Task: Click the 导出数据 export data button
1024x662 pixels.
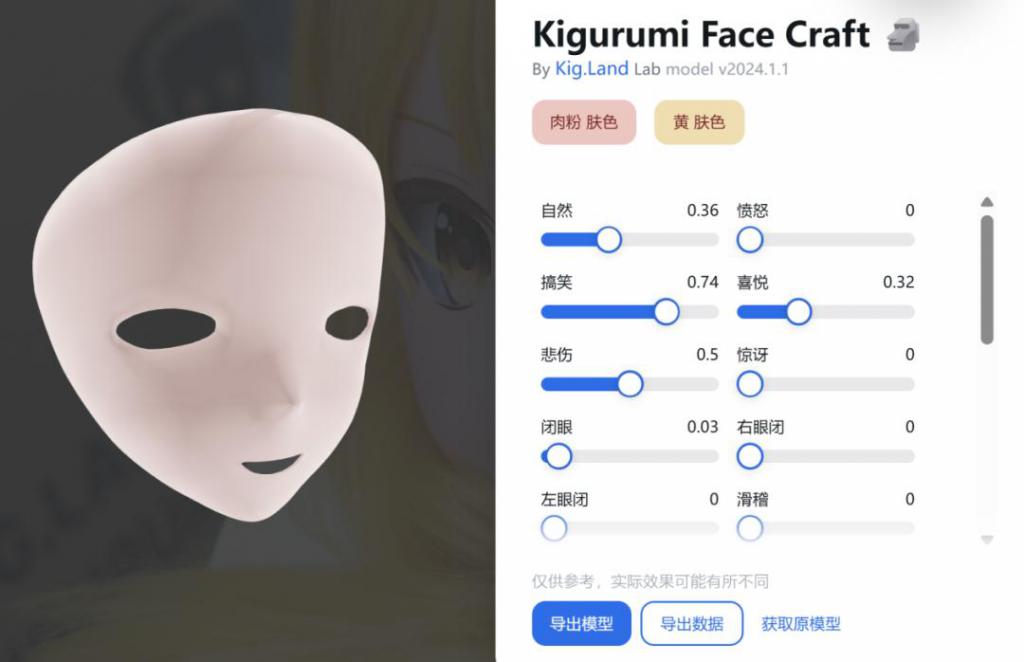Action: point(692,623)
